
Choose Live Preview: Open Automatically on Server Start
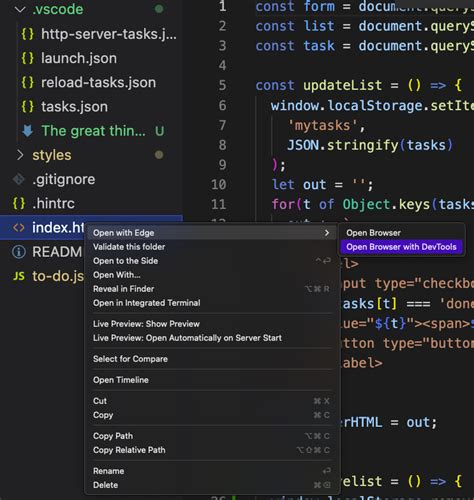pos(212,338)
